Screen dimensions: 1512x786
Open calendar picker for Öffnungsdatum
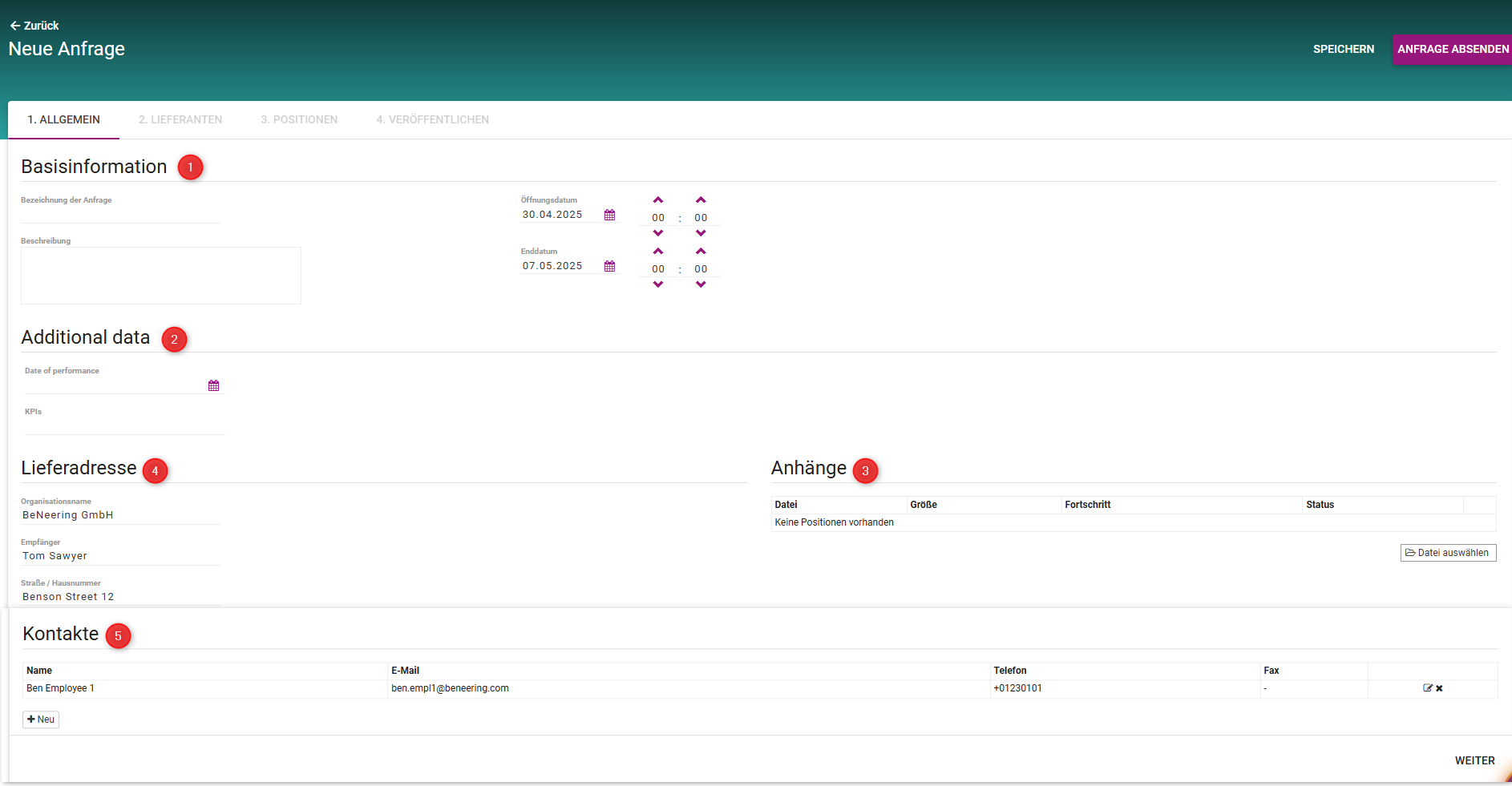[609, 215]
